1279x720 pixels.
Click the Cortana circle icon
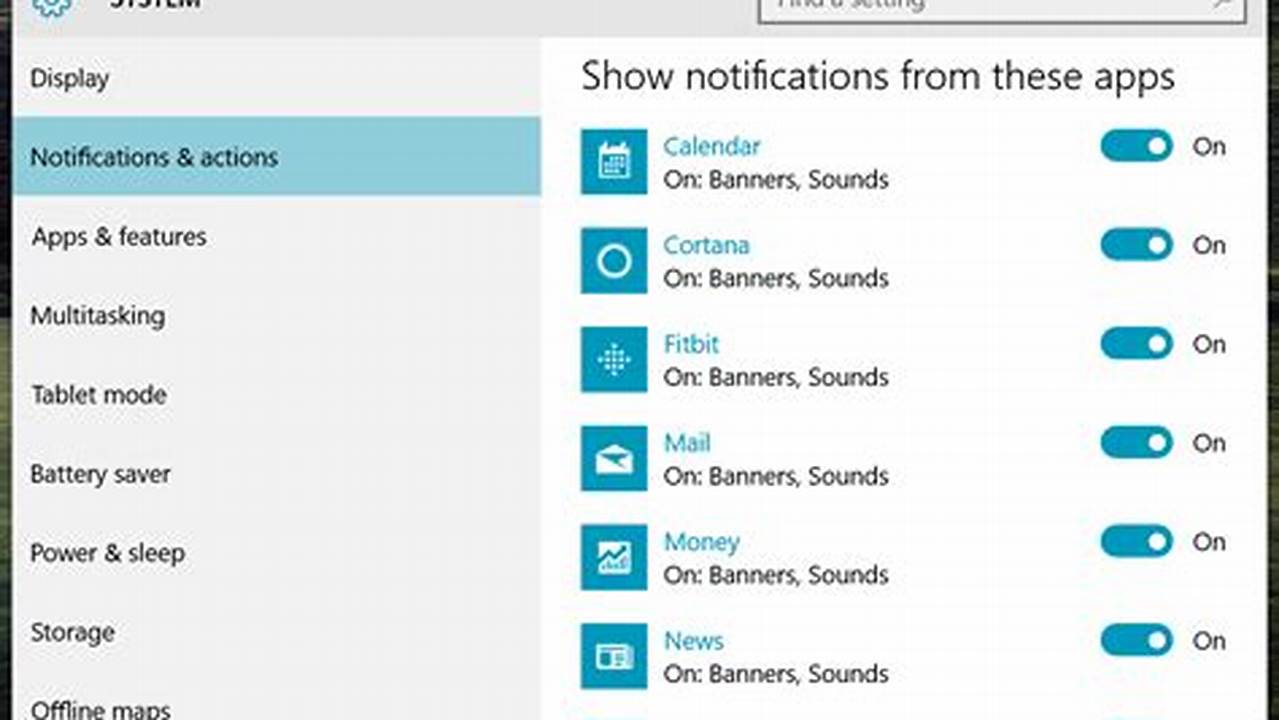point(613,261)
